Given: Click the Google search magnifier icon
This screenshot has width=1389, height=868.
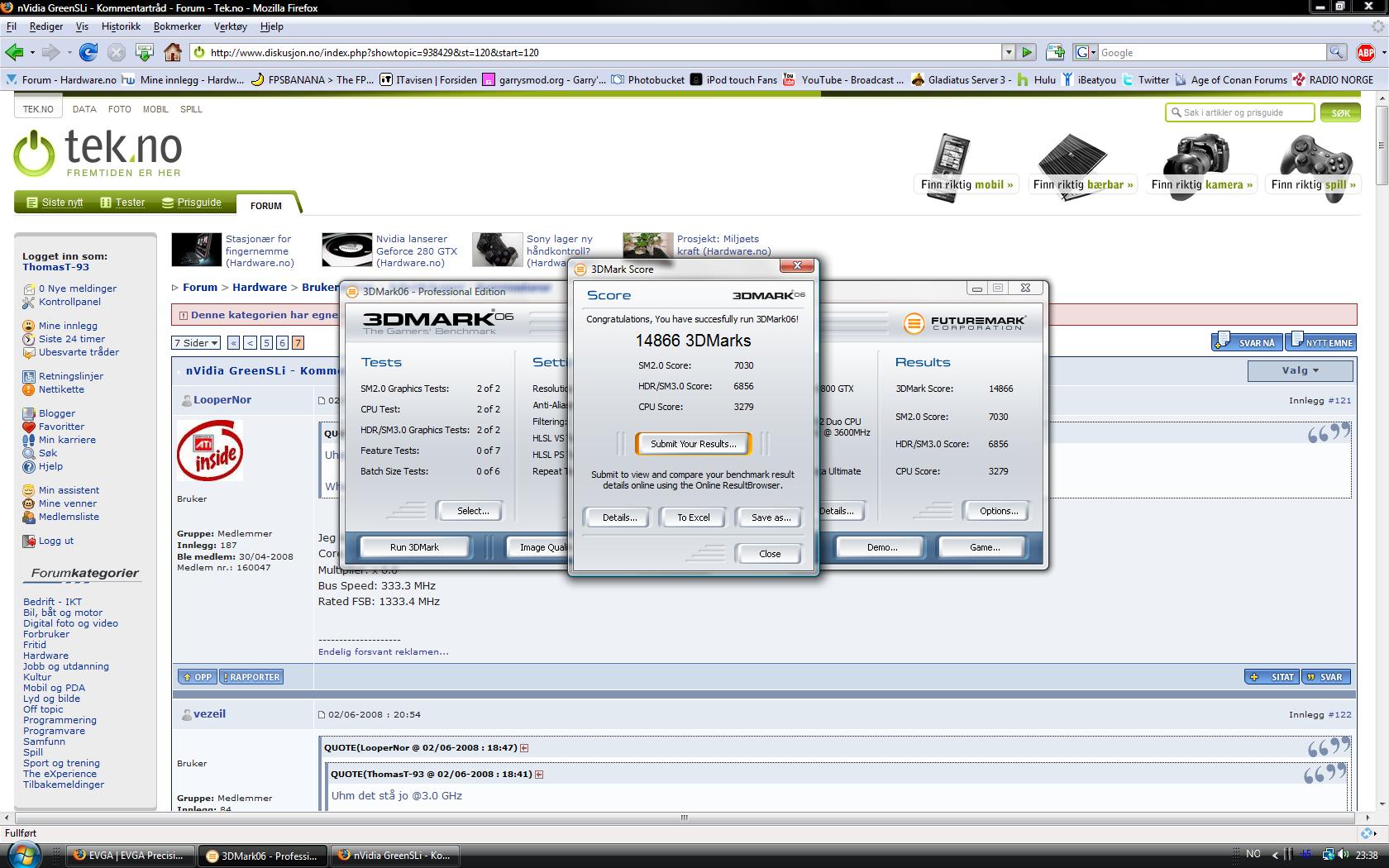Looking at the screenshot, I should tap(1336, 52).
